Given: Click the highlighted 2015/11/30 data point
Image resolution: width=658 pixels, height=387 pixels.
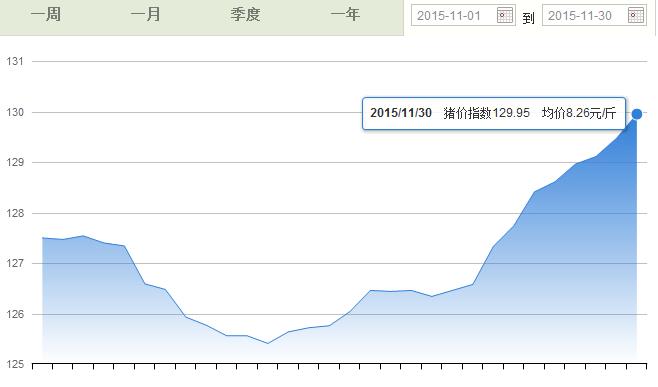Looking at the screenshot, I should point(637,114).
